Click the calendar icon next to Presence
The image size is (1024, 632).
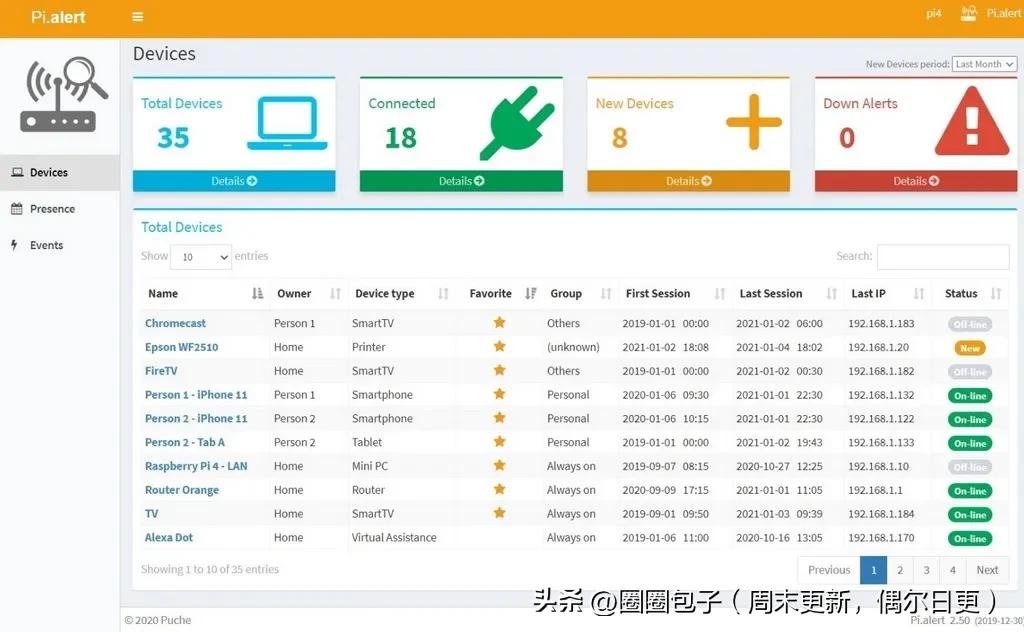[17, 209]
